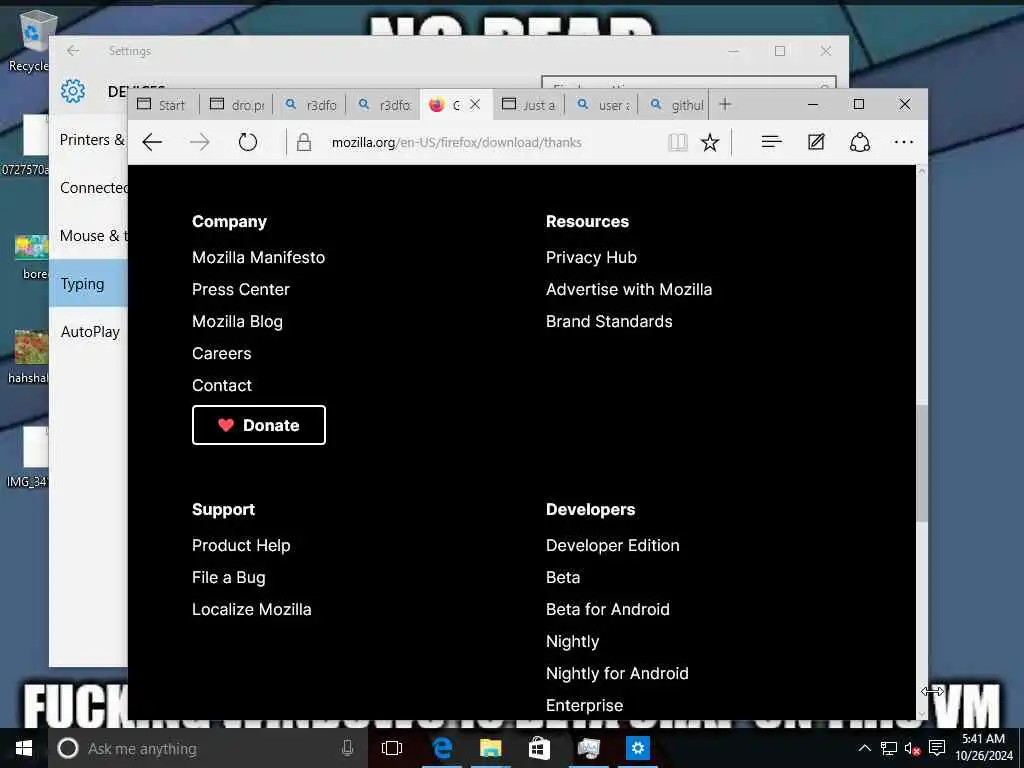The width and height of the screenshot is (1024, 768).
Task: Click the Edge page scrollbar thumb
Action: [921, 463]
